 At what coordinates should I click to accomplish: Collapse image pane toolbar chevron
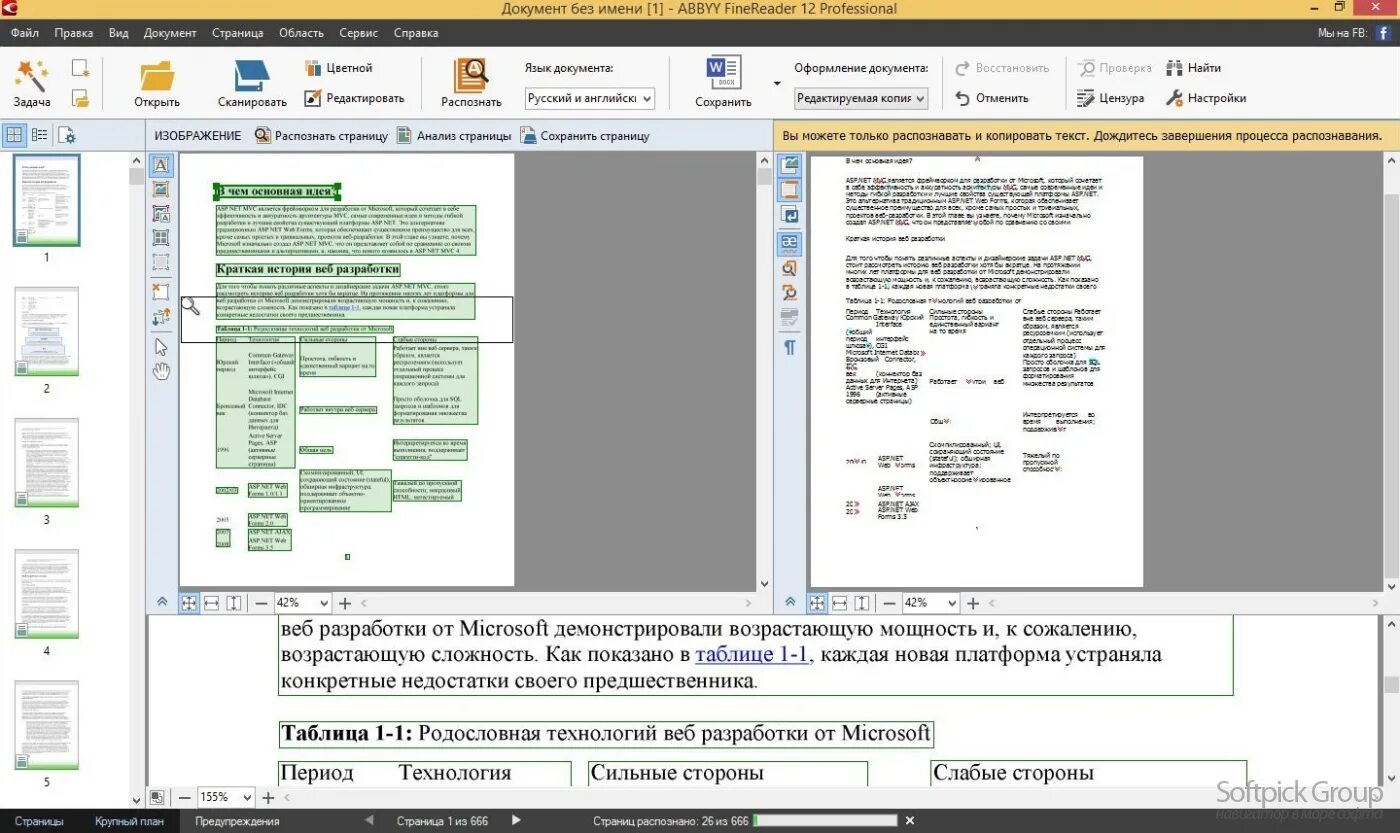(x=162, y=602)
